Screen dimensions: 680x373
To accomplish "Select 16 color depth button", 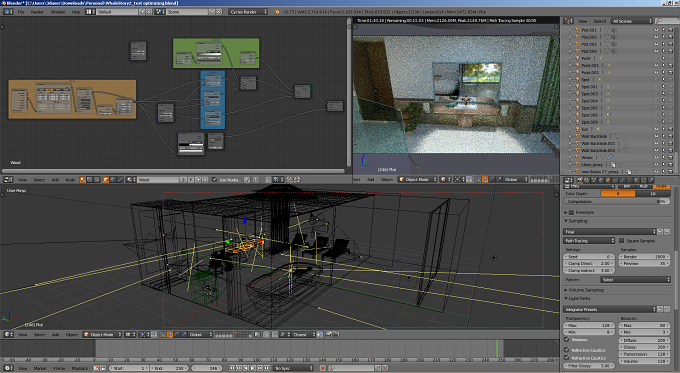I will (x=653, y=194).
